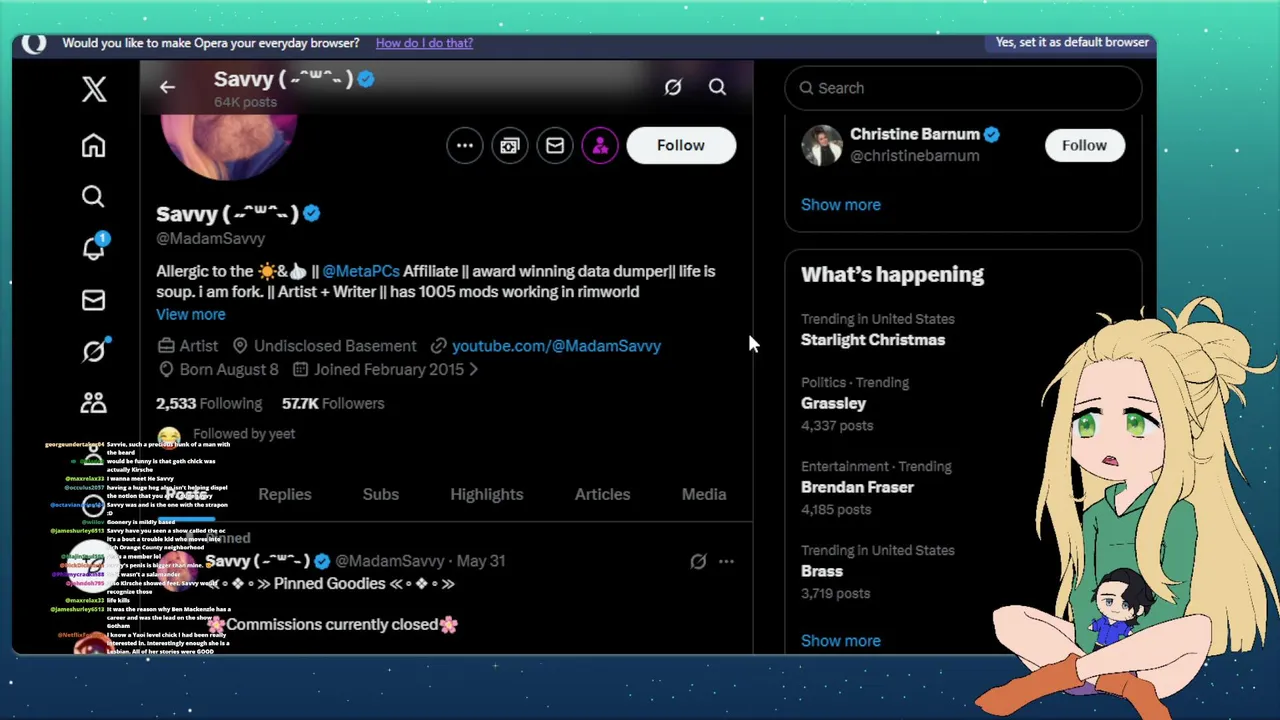Switch to the Articles tab

point(602,494)
